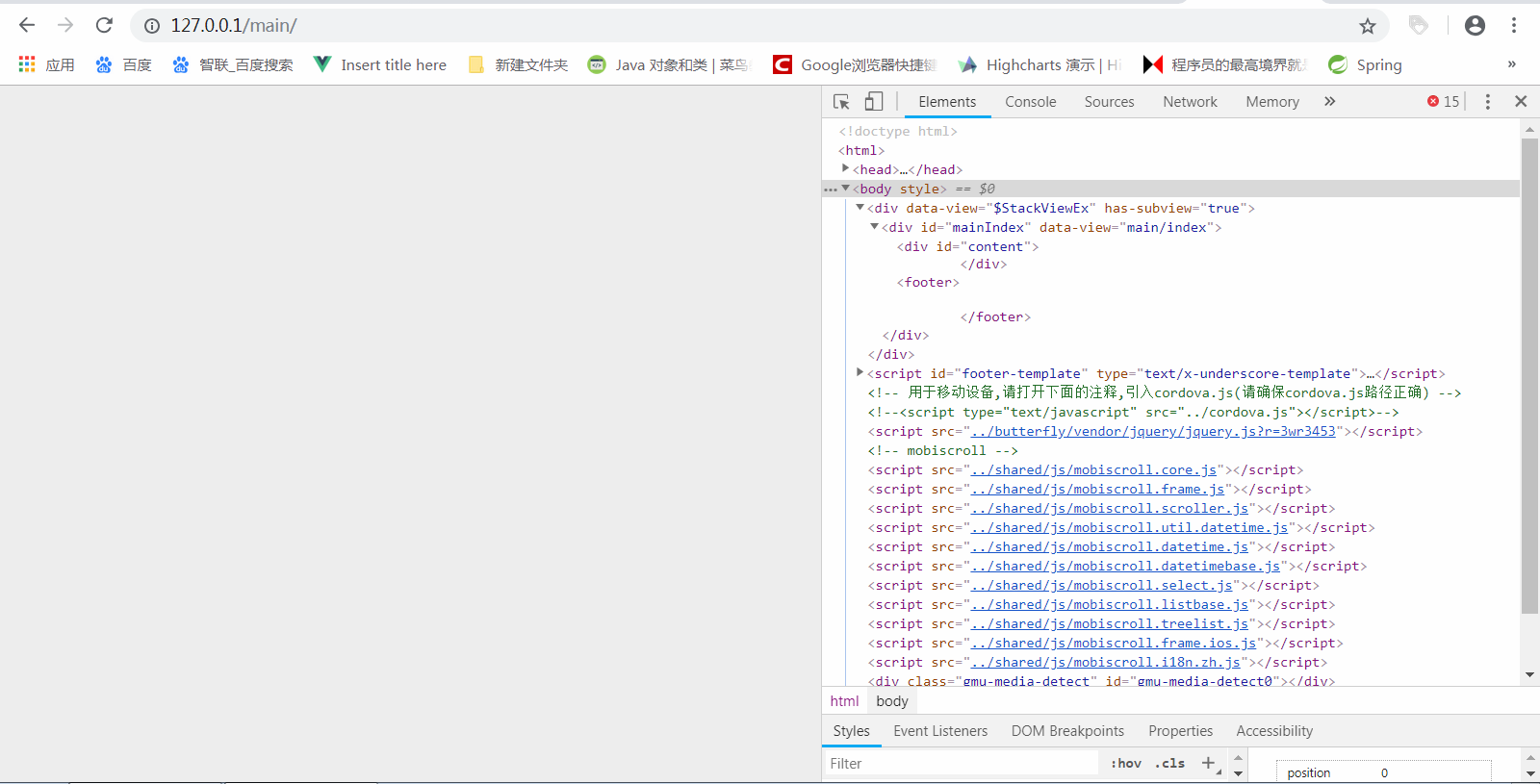
Task: Close the DevTools panel
Action: point(1521,101)
